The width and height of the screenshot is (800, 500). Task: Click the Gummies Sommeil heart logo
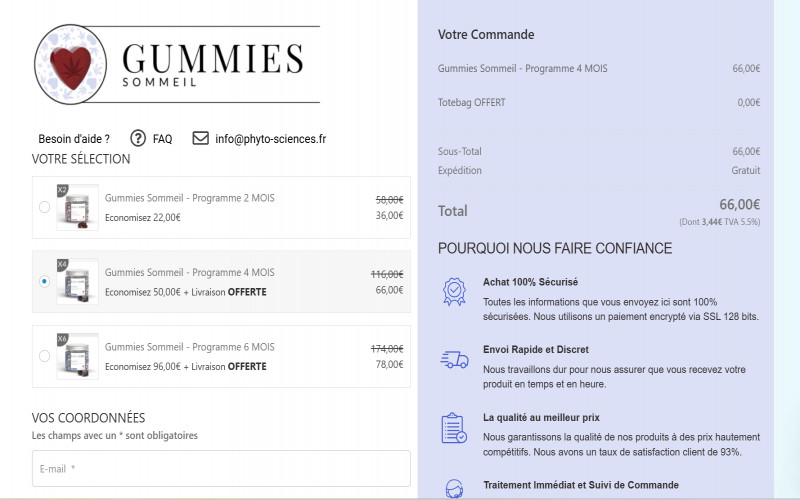[70, 64]
